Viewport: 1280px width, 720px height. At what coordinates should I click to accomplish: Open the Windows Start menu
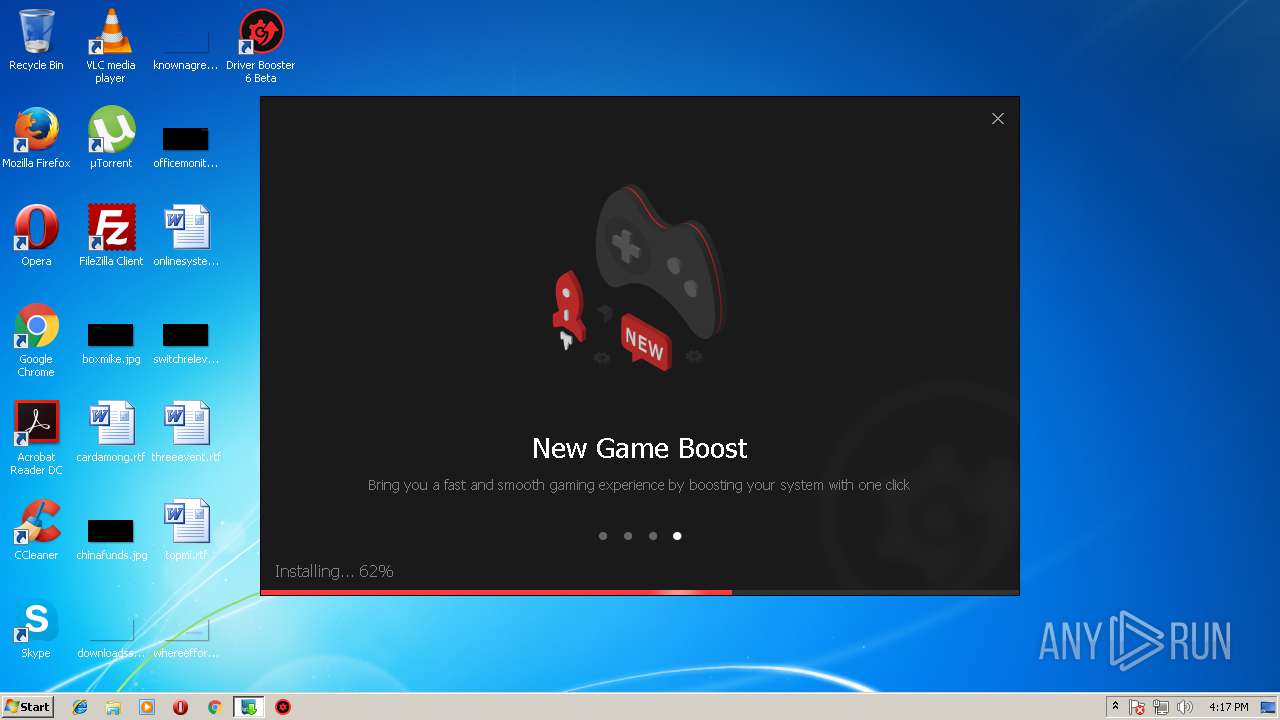pyautogui.click(x=27, y=707)
